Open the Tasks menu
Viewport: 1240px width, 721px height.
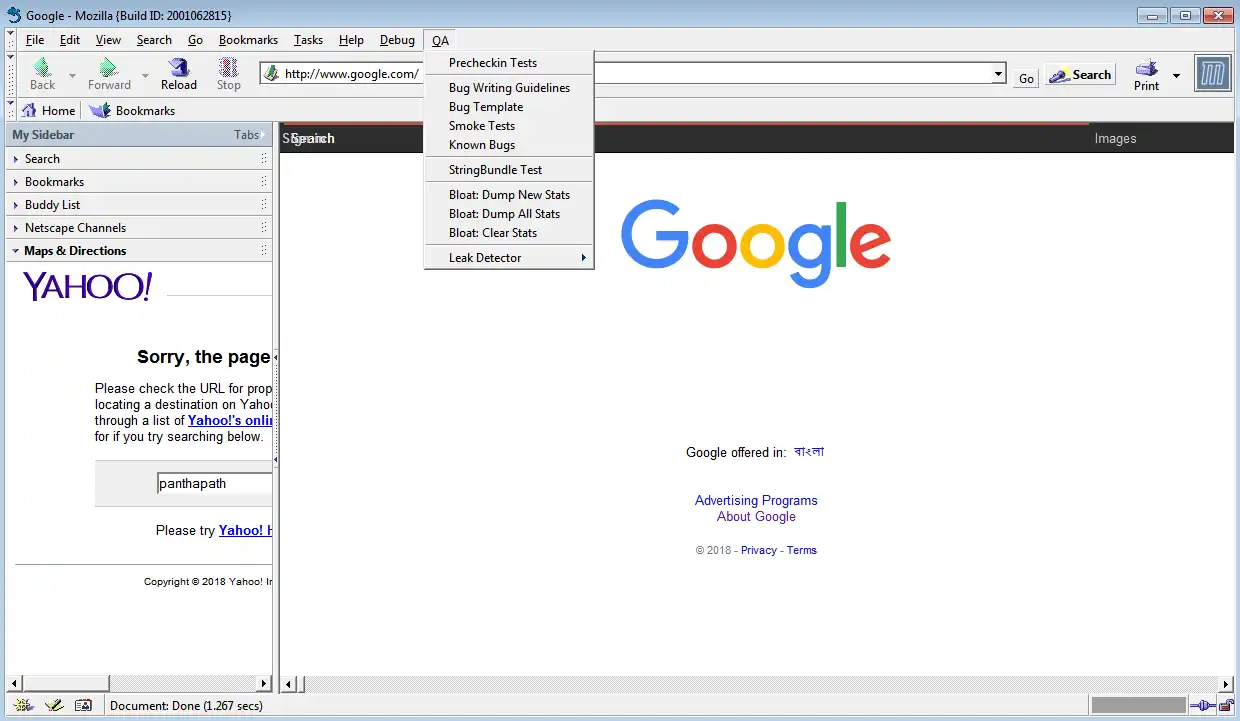click(308, 40)
